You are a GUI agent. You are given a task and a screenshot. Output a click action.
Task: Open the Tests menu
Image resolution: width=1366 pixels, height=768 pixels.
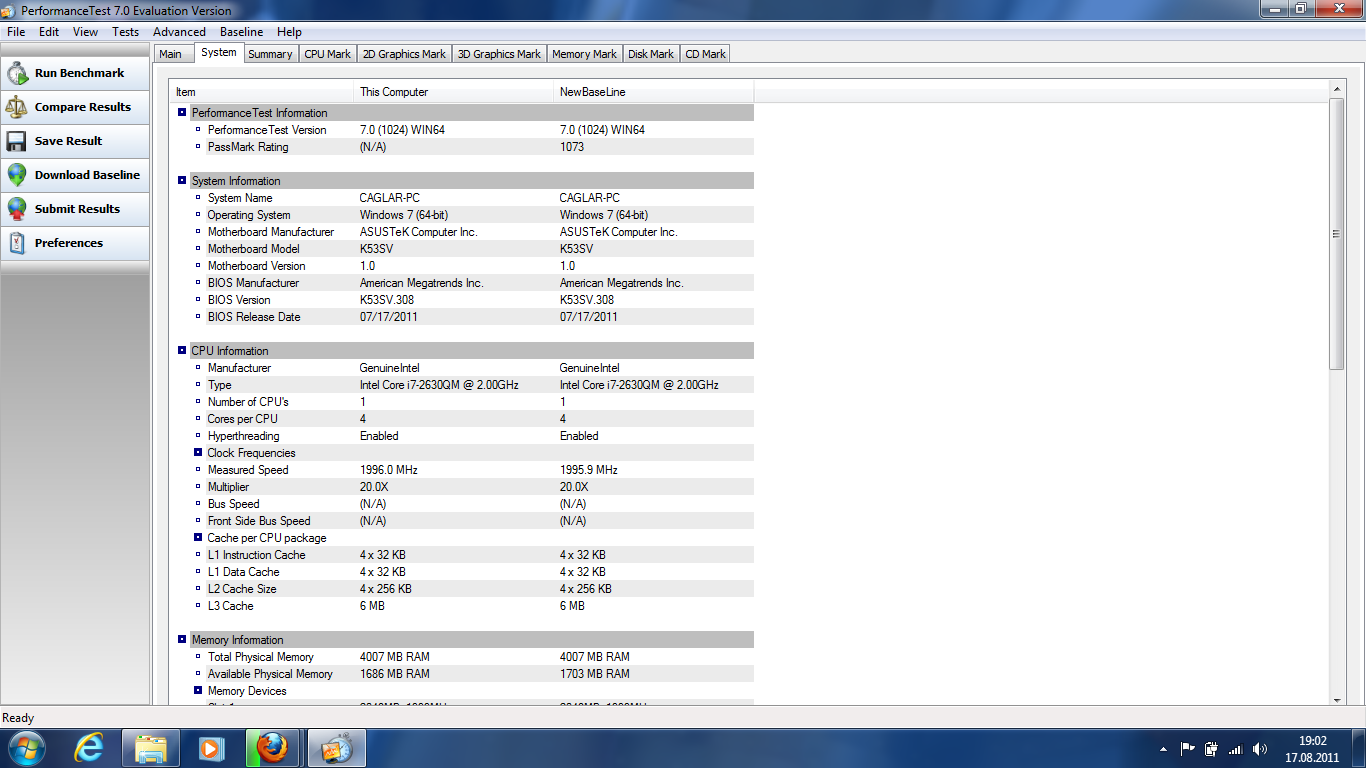tap(125, 32)
